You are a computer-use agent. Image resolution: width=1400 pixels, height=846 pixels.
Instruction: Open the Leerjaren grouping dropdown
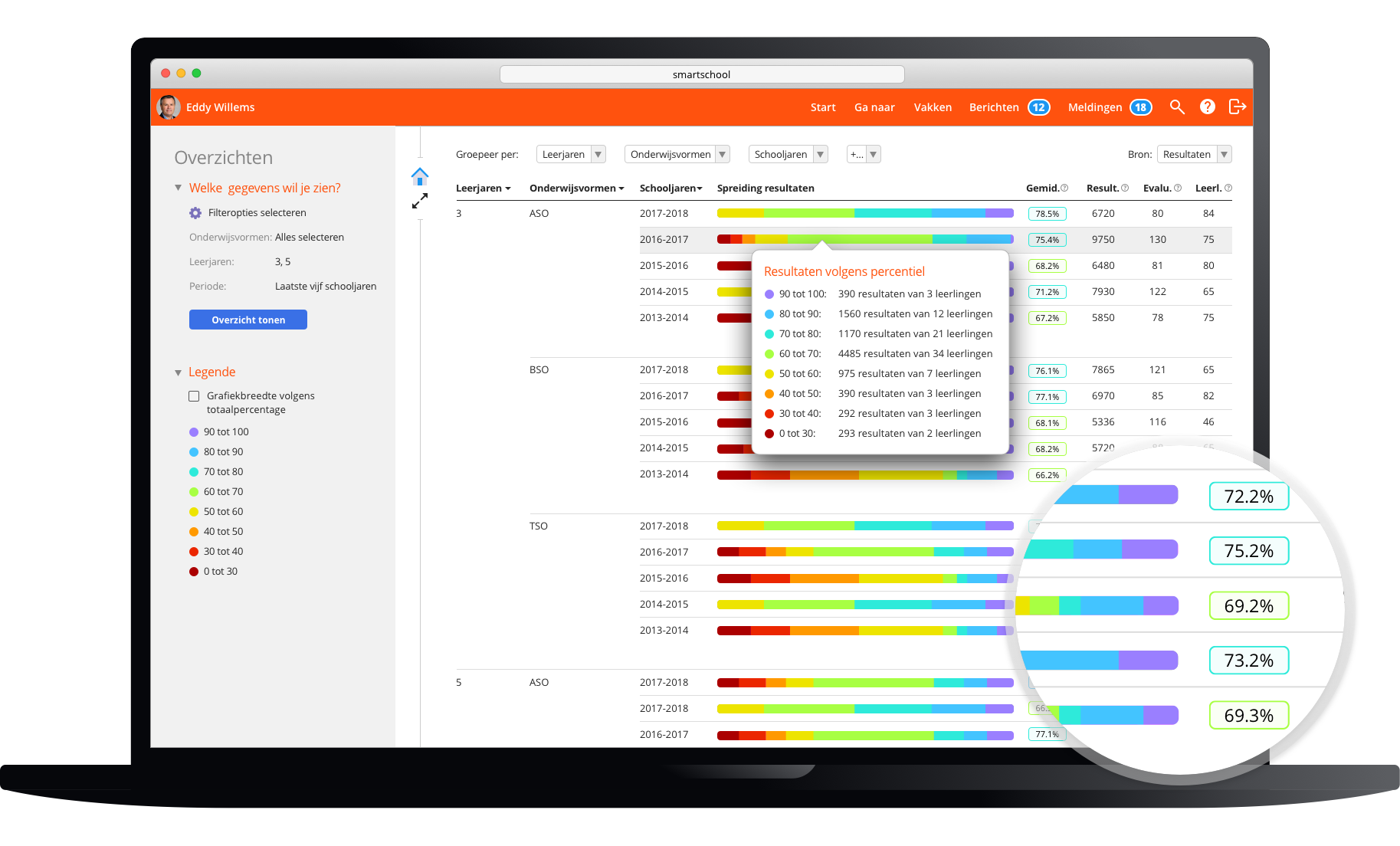571,154
